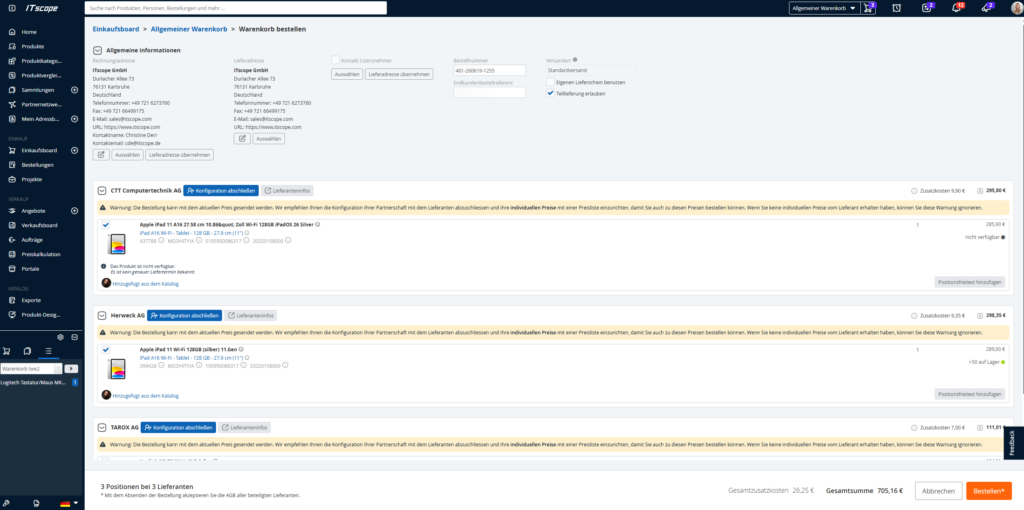
Task: Add a new collection via plus next to Sammlungen
Action: click(x=74, y=89)
